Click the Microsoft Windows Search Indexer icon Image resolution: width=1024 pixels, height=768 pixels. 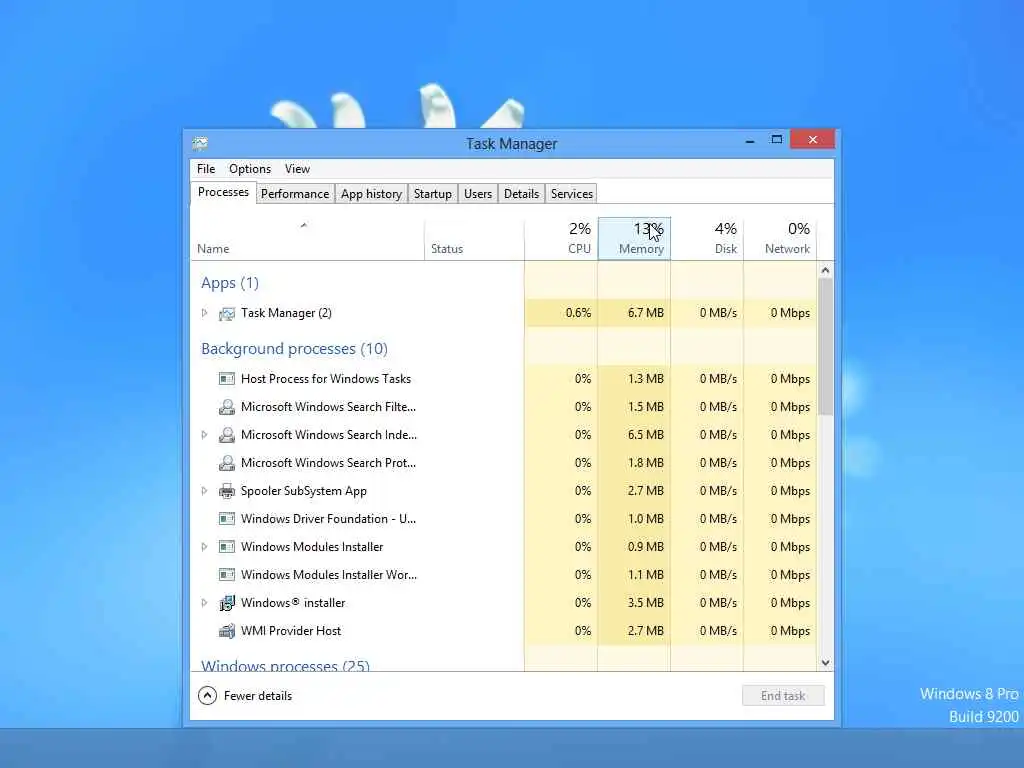click(x=227, y=435)
